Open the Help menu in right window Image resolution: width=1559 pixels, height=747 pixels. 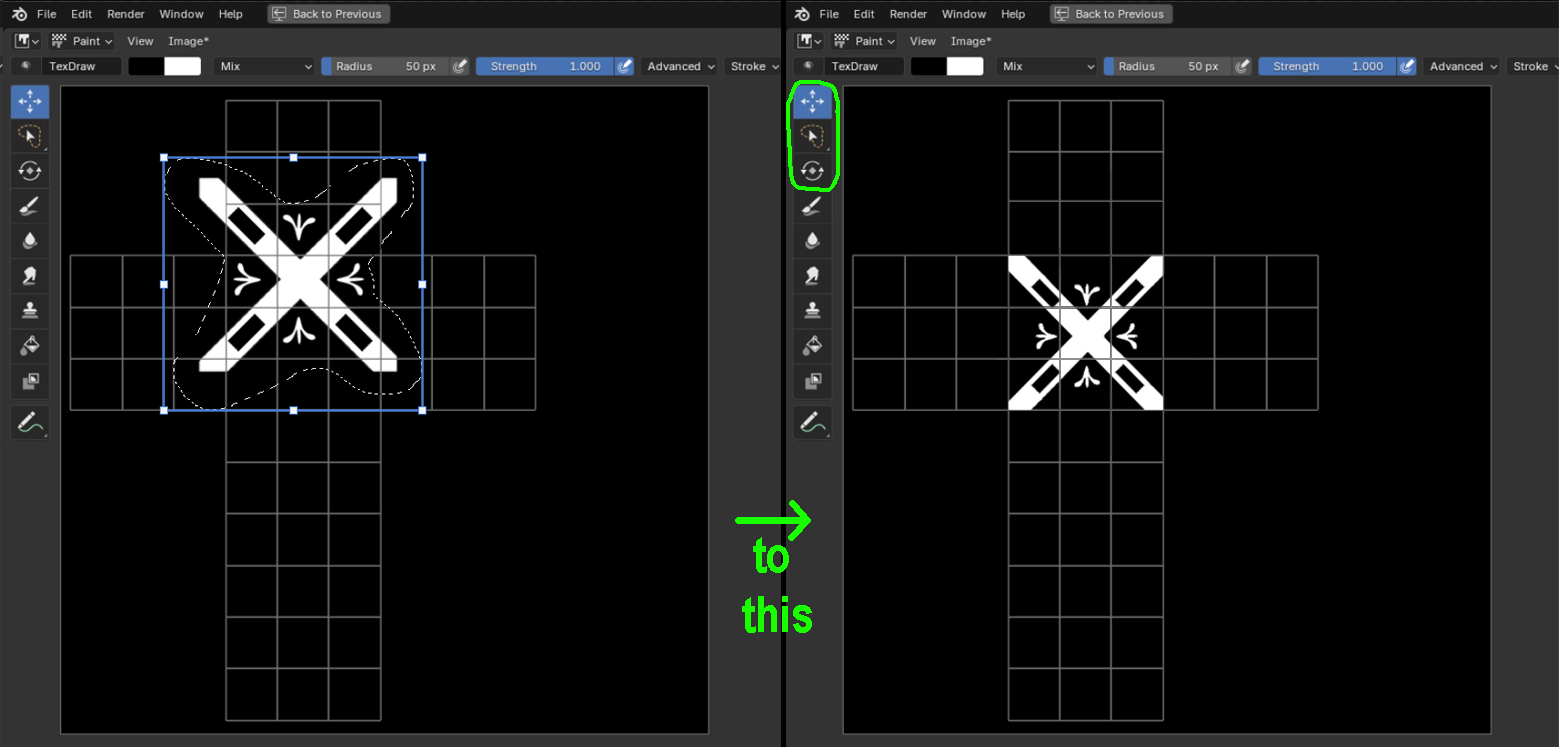1013,14
